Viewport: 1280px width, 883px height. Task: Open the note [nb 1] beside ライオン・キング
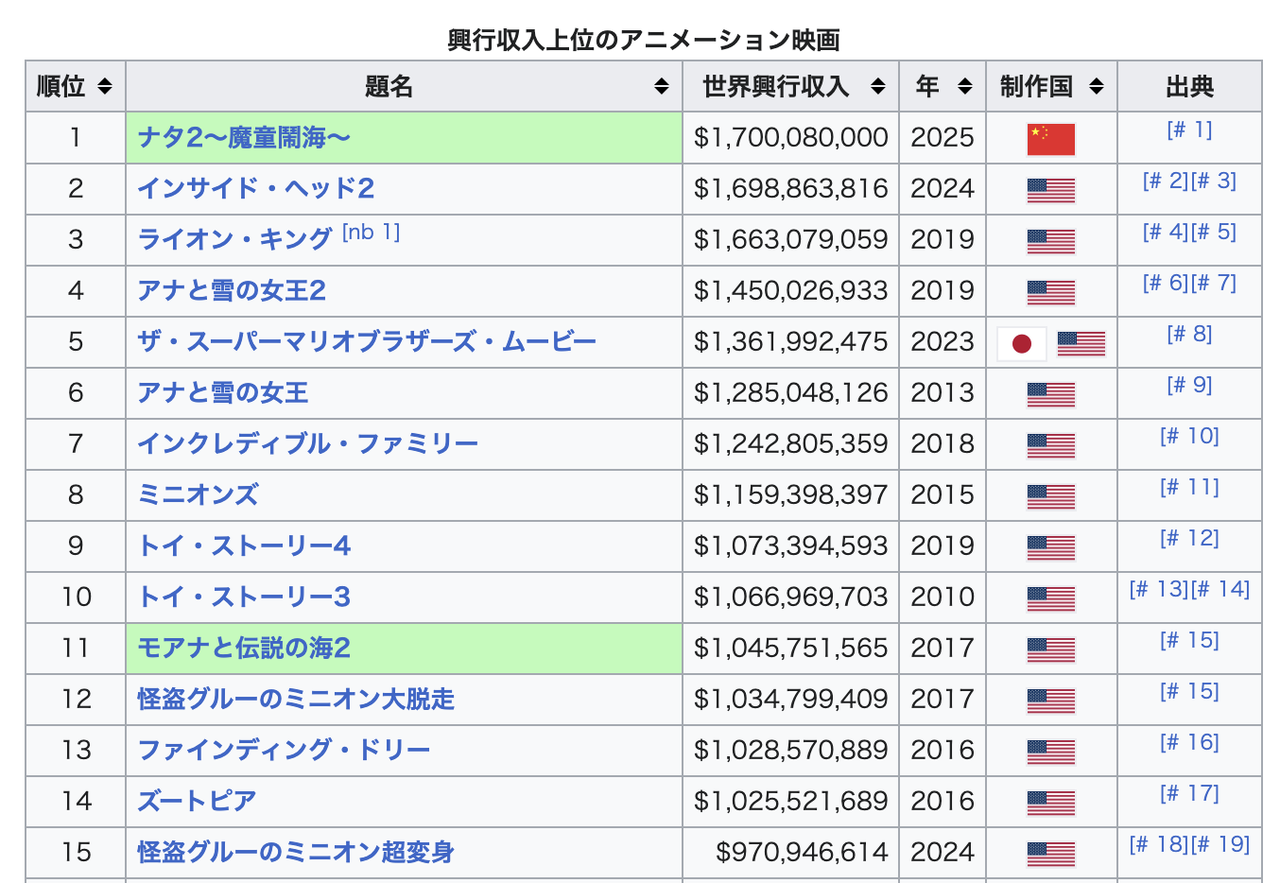pyautogui.click(x=370, y=232)
